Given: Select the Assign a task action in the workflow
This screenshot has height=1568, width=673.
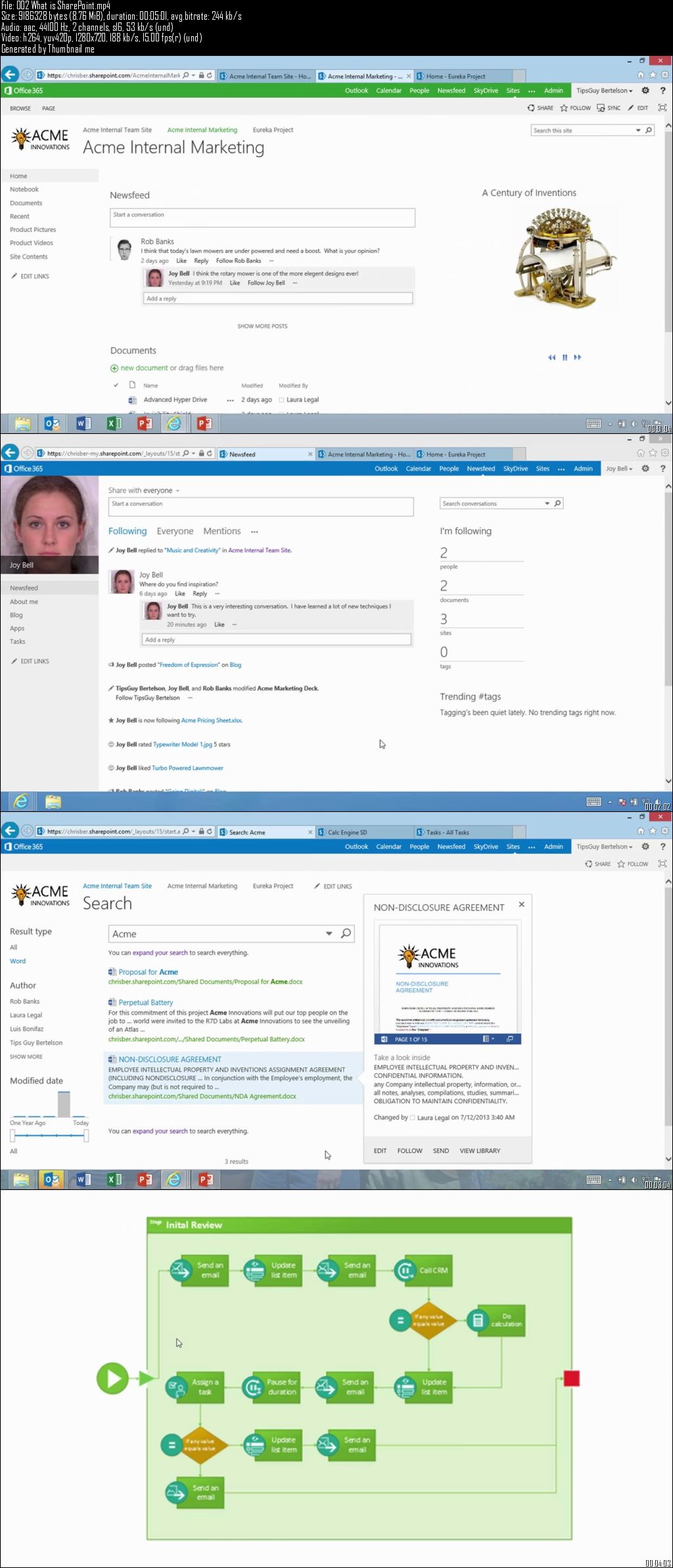Looking at the screenshot, I should 195,1387.
